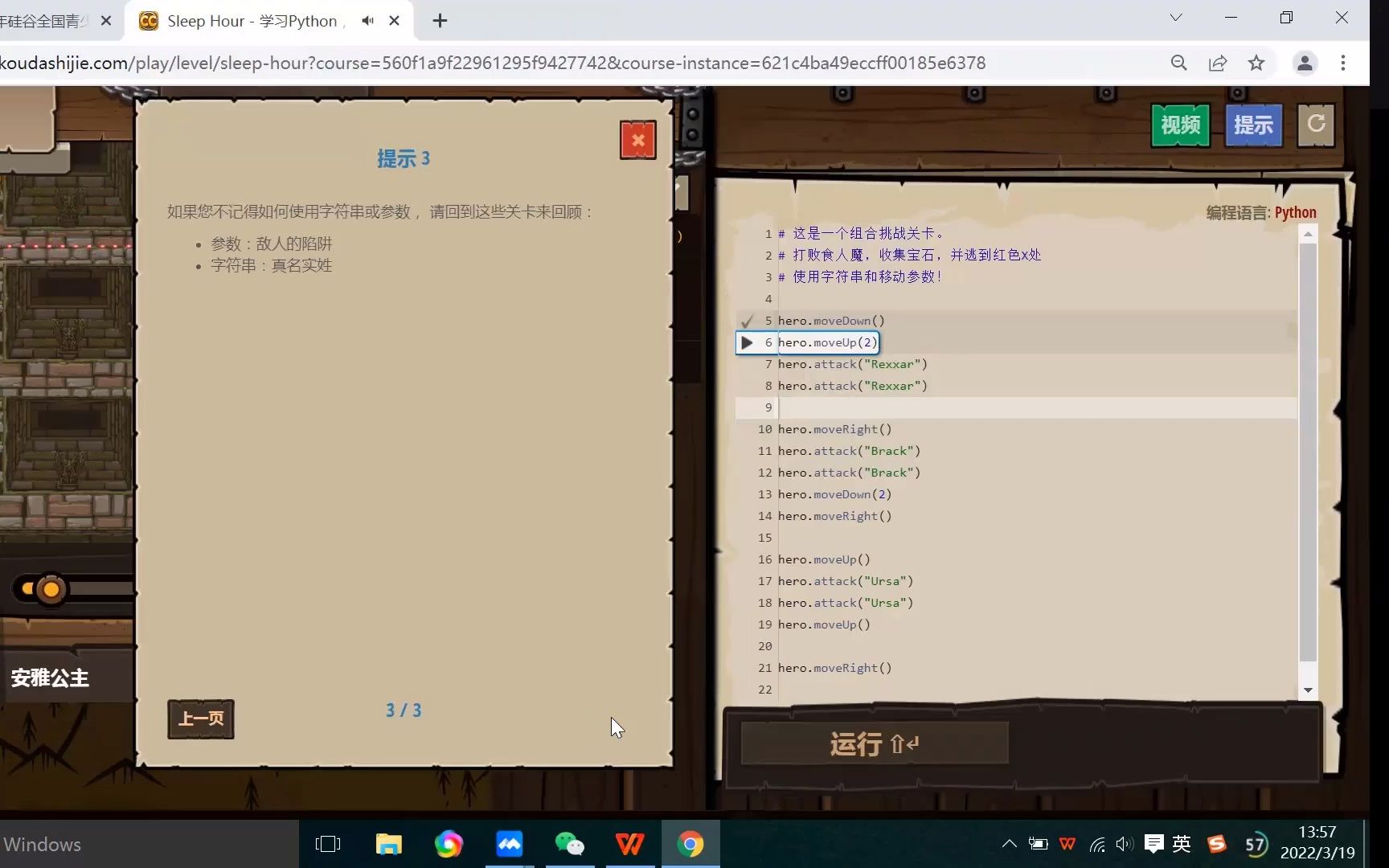This screenshot has width=1389, height=868.
Task: Click code line hero.moveDown()
Action: click(831, 321)
